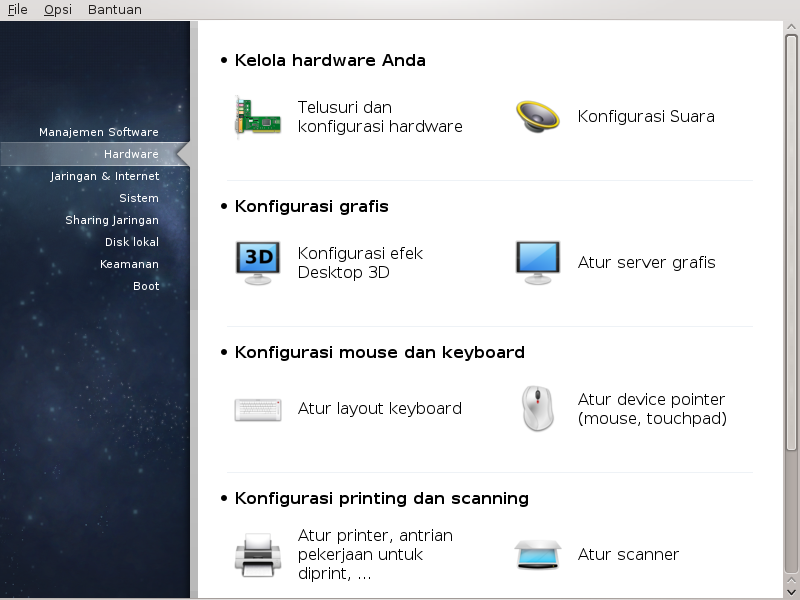The width and height of the screenshot is (800, 600).
Task: Open Atur layout keyboard
Action: 380,408
